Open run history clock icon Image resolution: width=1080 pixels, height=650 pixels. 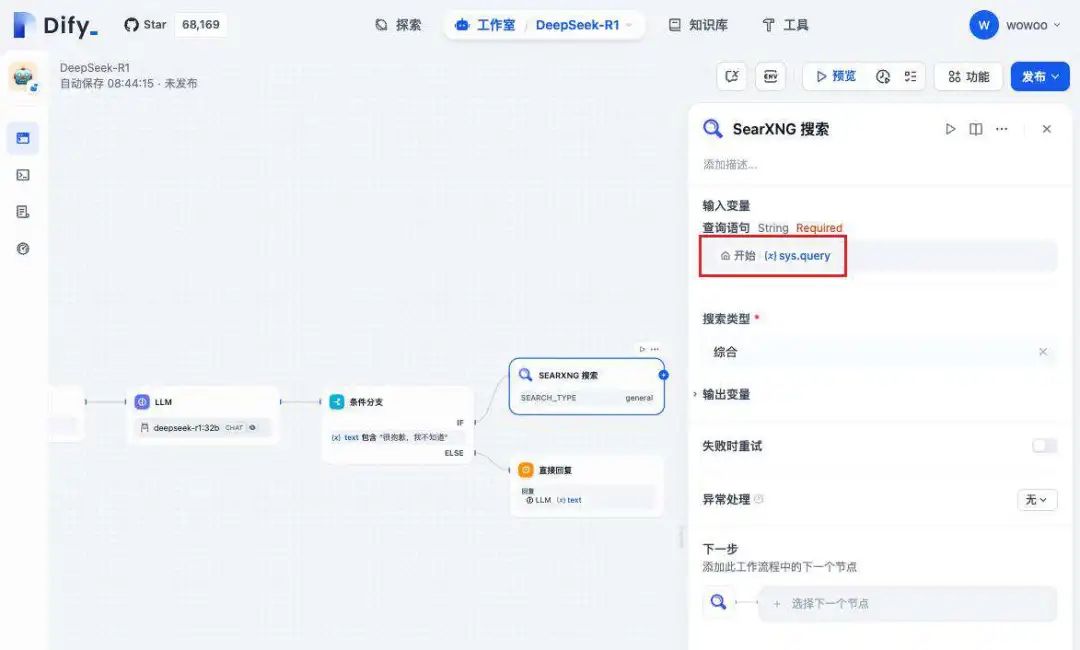883,76
